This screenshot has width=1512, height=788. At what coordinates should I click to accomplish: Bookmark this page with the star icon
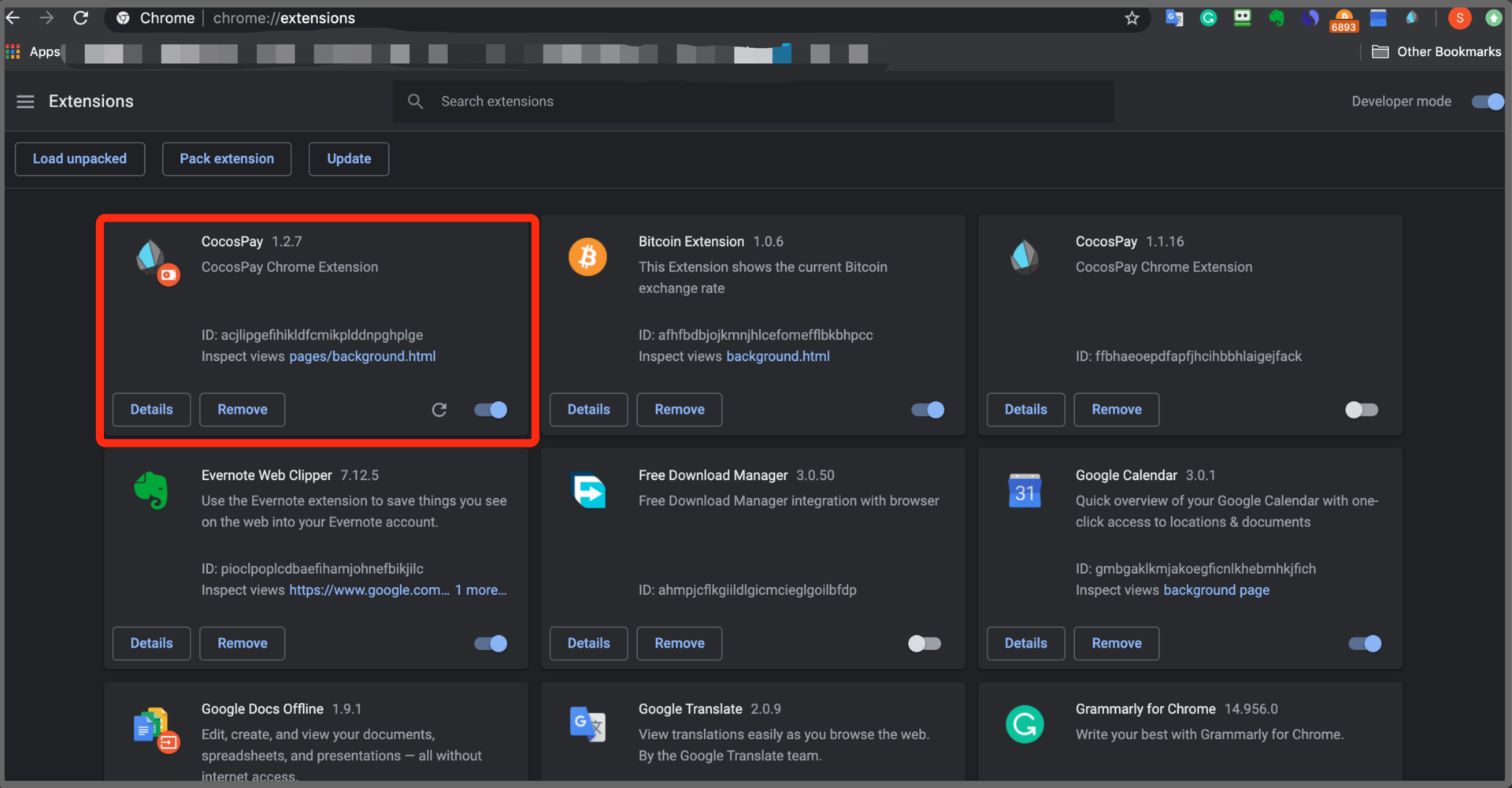tap(1132, 17)
